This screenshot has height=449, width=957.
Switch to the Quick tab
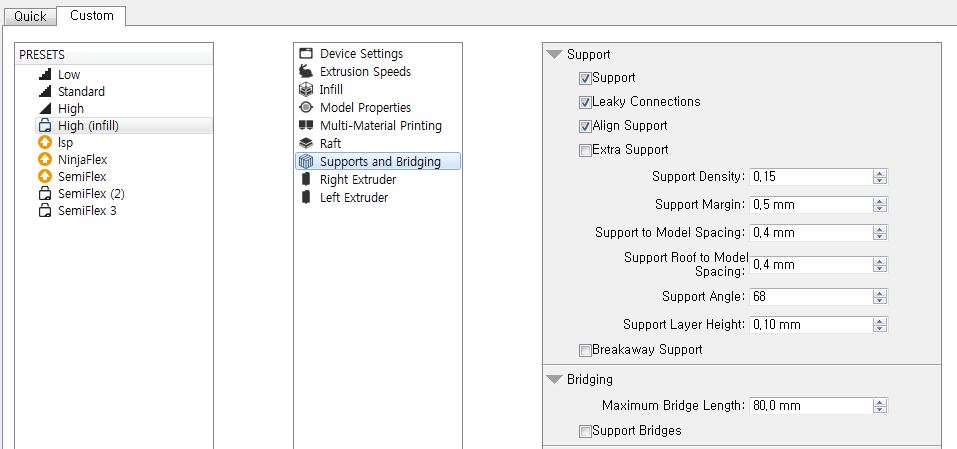(x=30, y=16)
